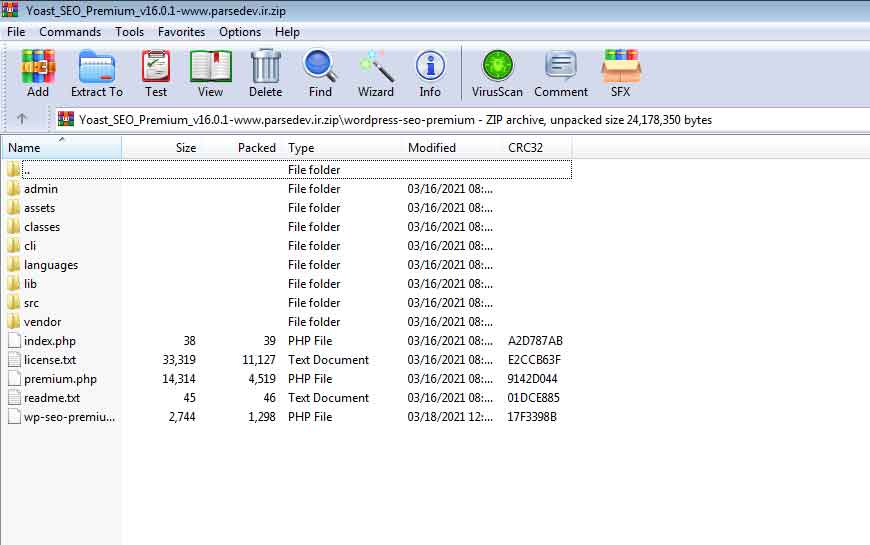Open the Options menu

[x=240, y=32]
